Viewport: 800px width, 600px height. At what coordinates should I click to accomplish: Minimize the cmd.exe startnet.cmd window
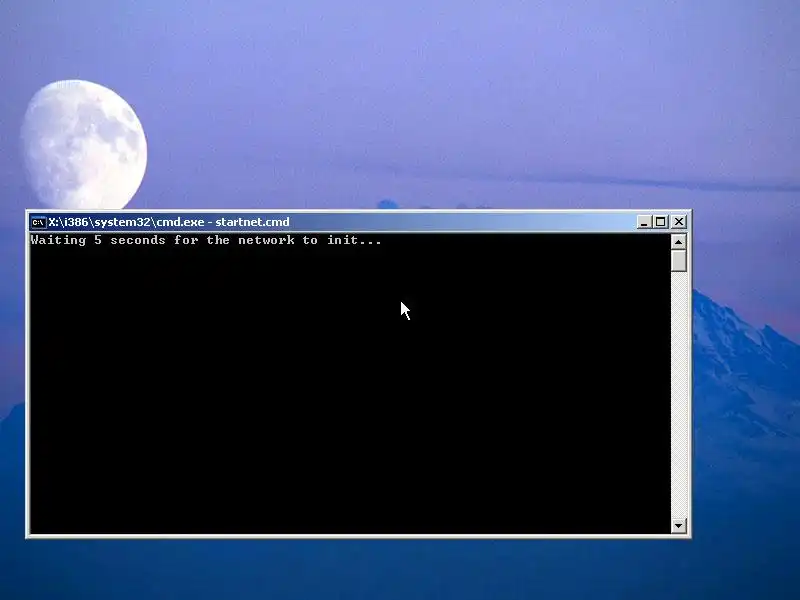(644, 222)
